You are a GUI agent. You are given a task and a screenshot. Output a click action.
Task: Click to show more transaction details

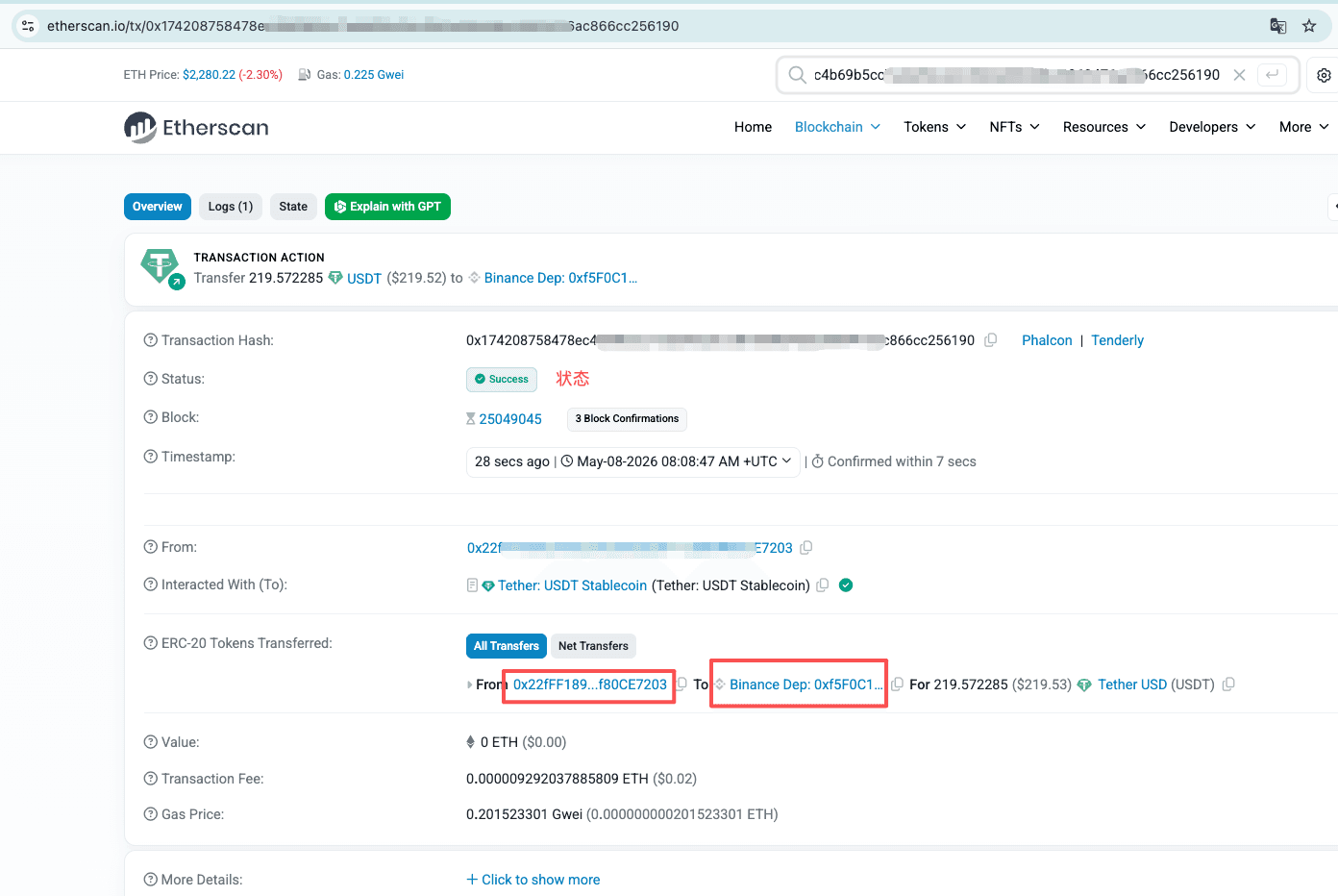pos(533,880)
